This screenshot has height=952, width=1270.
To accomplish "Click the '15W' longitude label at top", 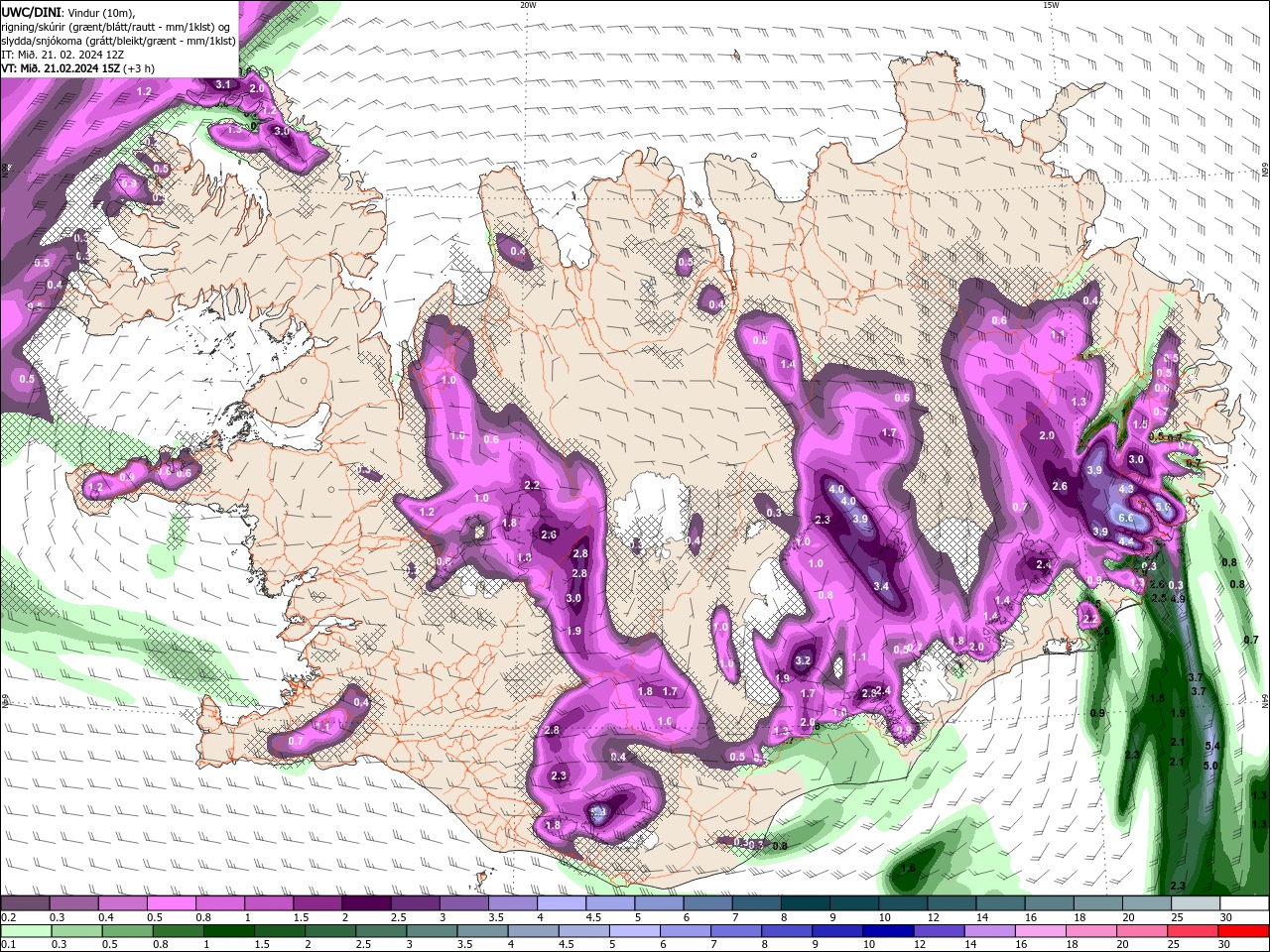I will tap(1050, 5).
